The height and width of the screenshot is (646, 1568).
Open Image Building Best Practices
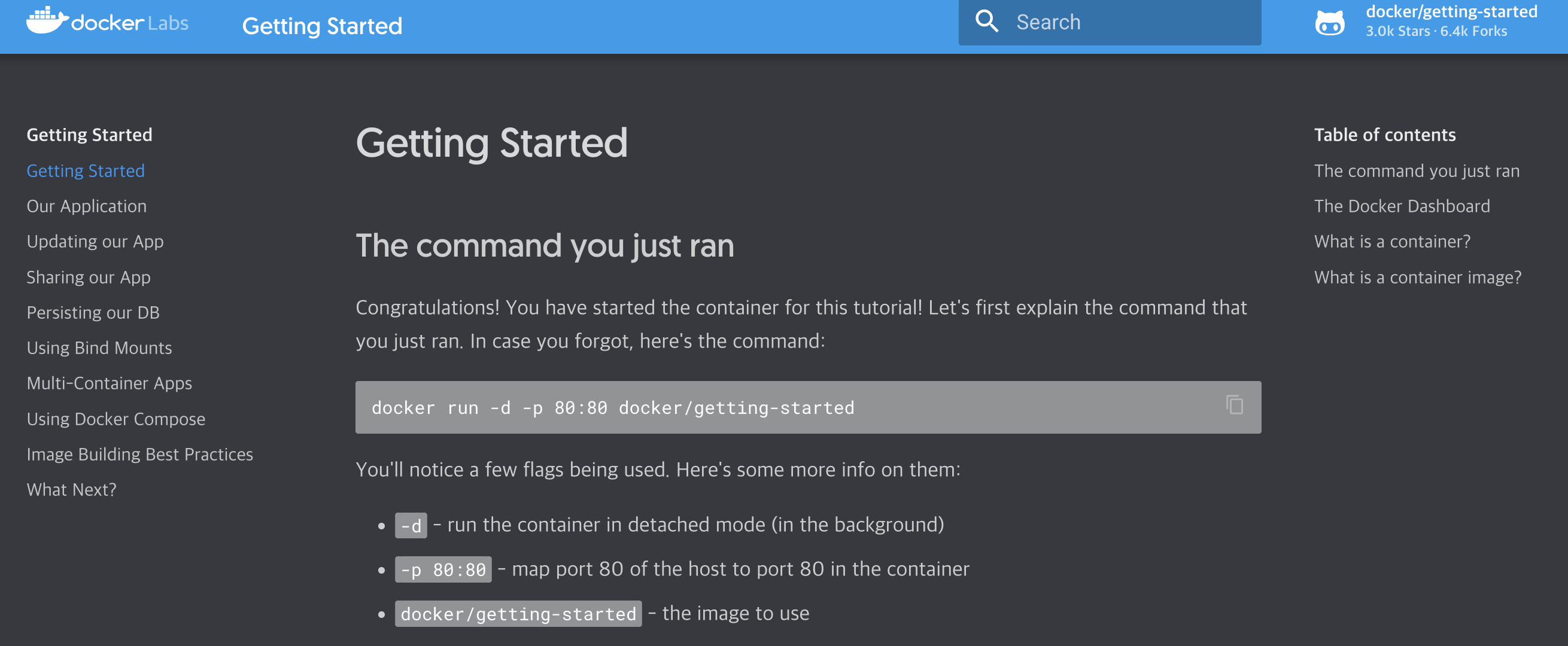coord(139,455)
